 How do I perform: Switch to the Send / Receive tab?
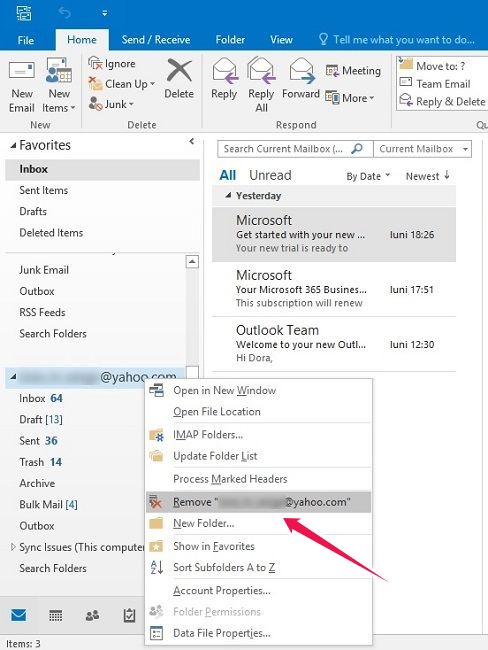(156, 39)
